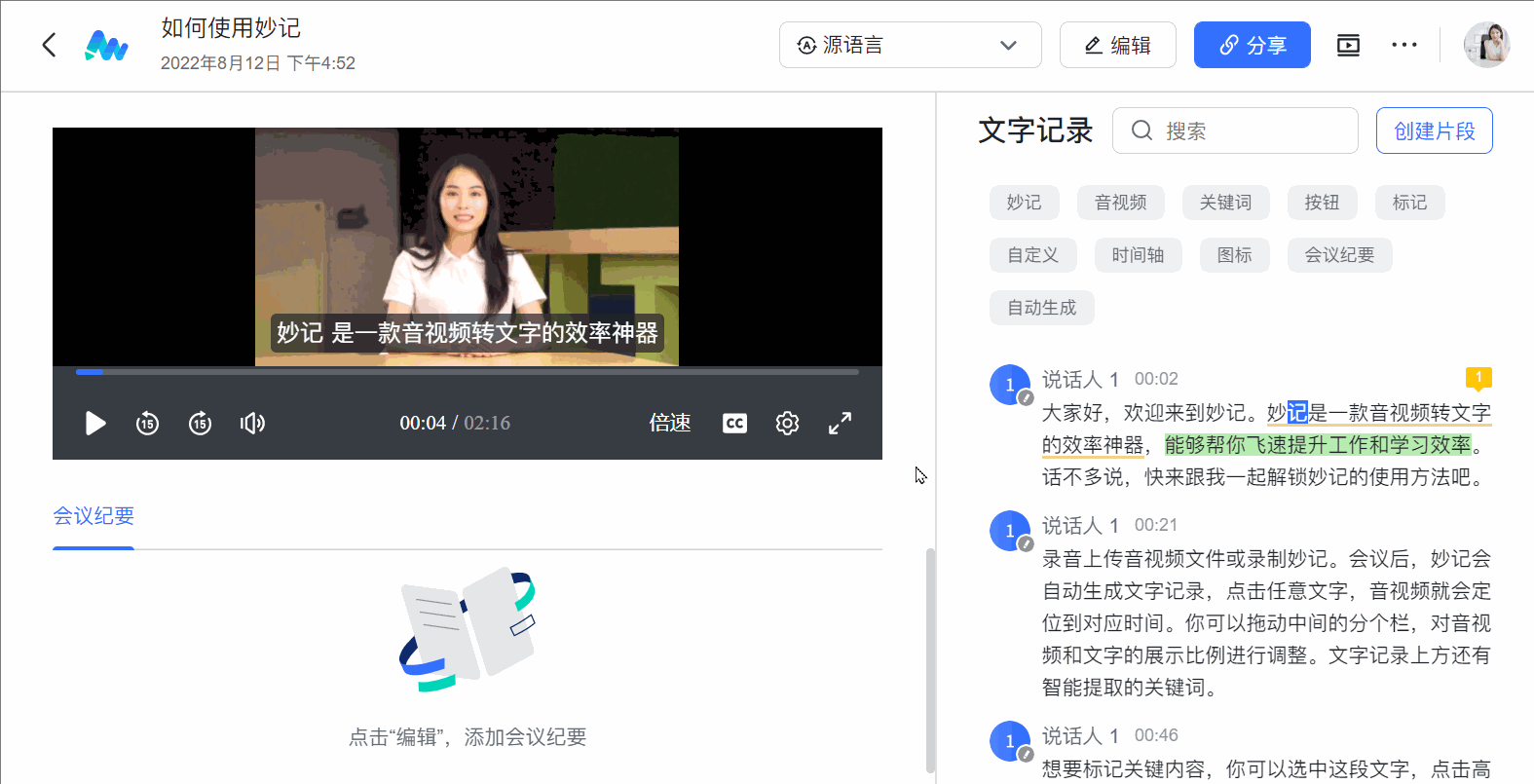The height and width of the screenshot is (784, 1534).
Task: Click the transcript 搜索 field
Action: pyautogui.click(x=1247, y=131)
